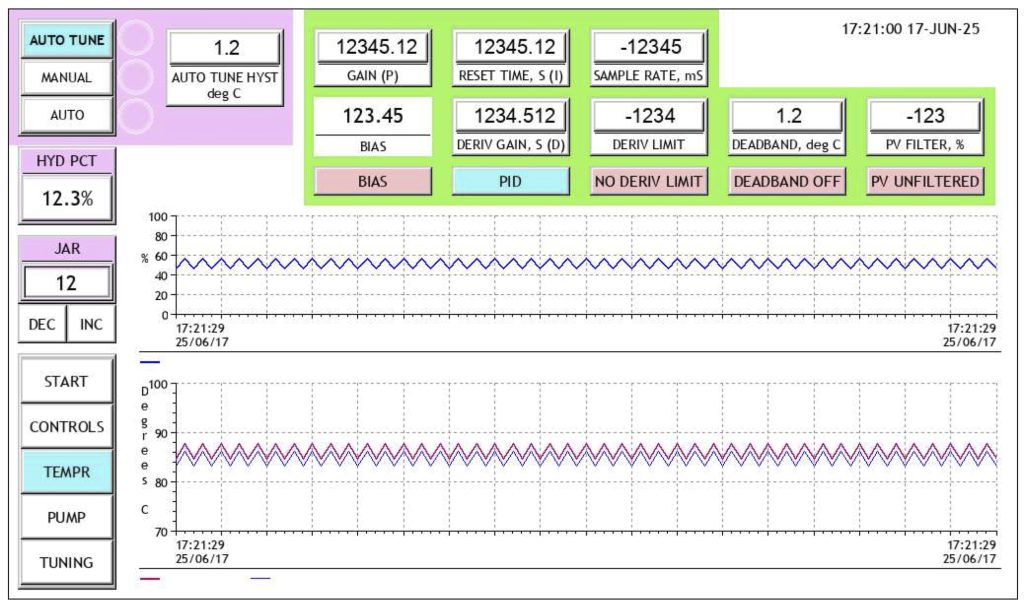Toggle the pink BIAS button

click(x=373, y=182)
